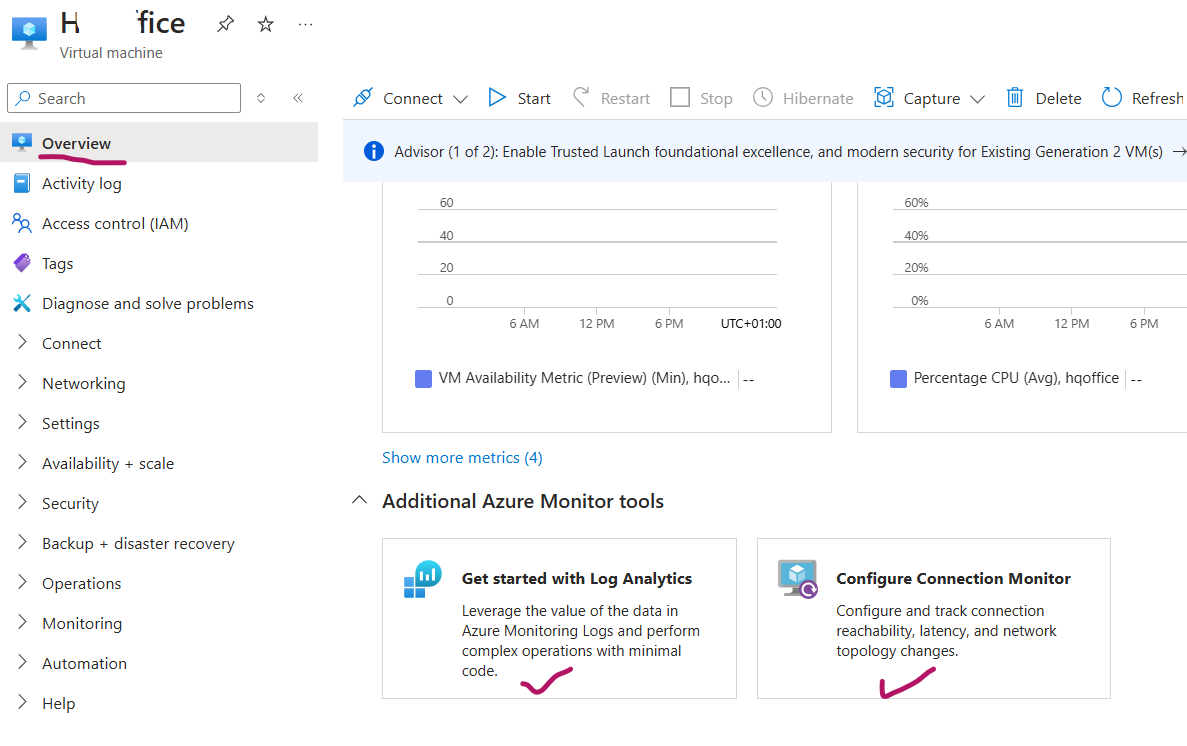
Task: Open the Monitoring menu item
Action: pyautogui.click(x=82, y=623)
